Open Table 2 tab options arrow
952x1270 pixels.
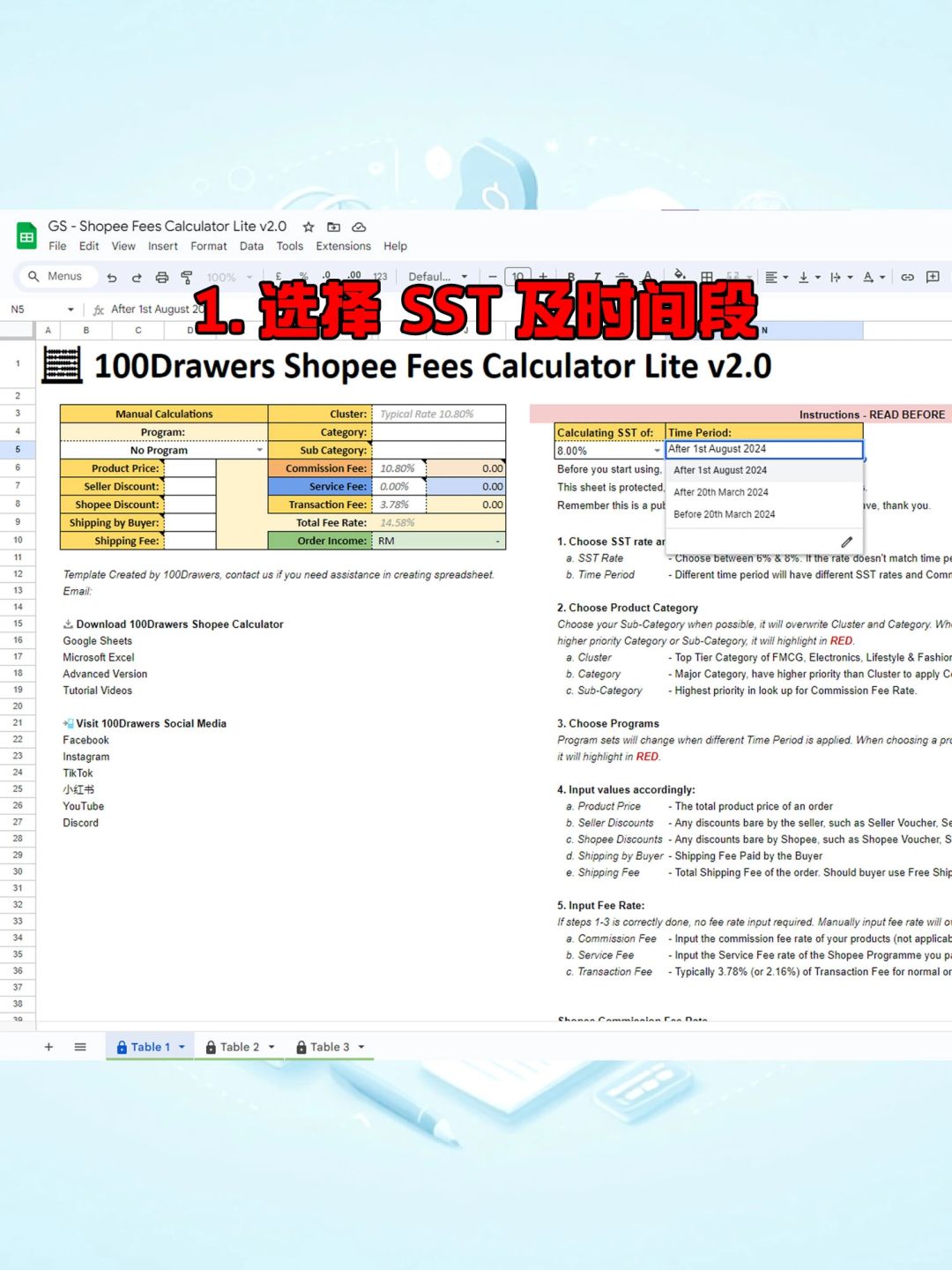(x=271, y=1047)
